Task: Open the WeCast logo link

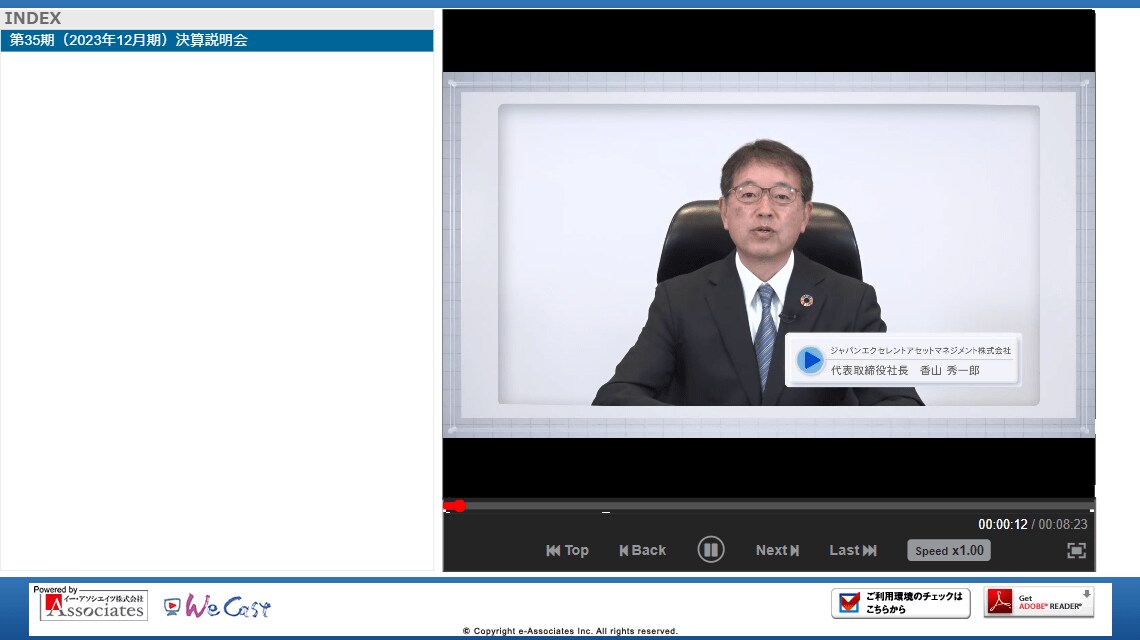Action: (218, 606)
